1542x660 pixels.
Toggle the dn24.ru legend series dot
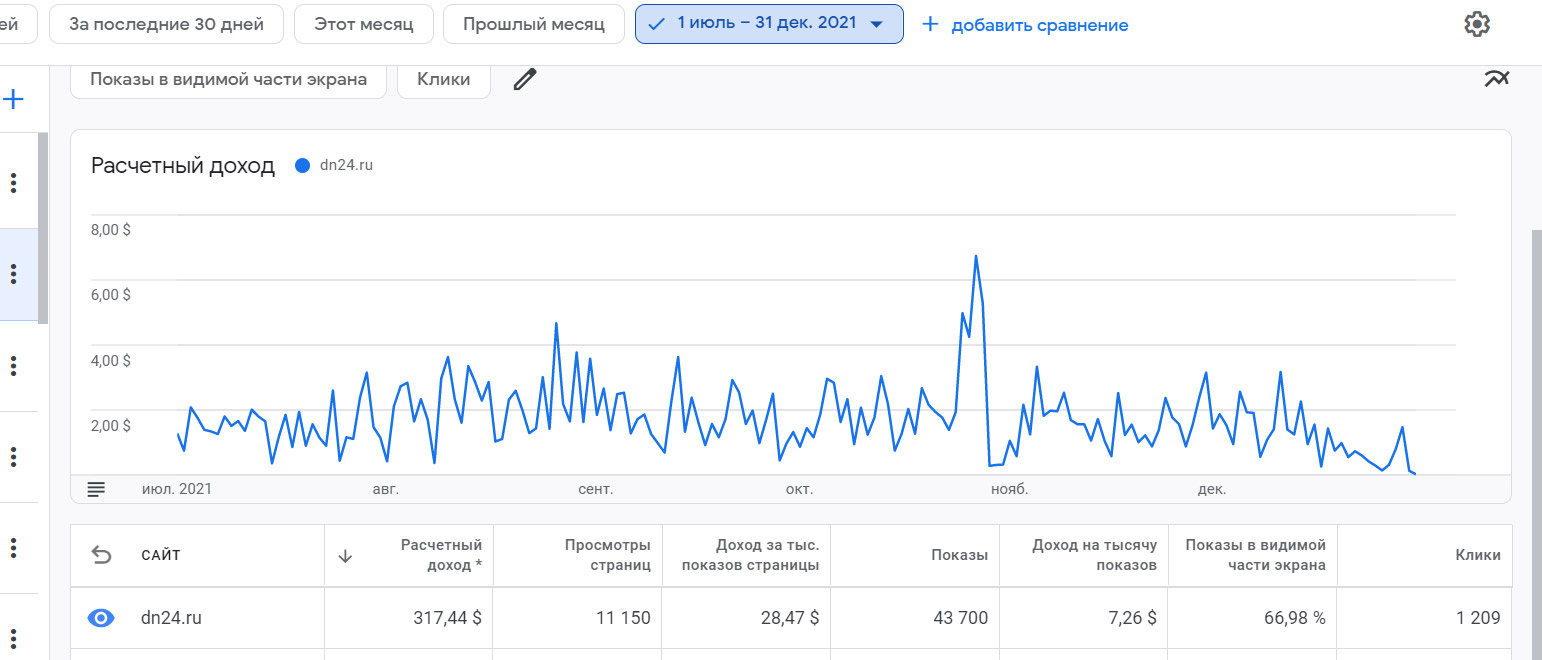point(303,166)
